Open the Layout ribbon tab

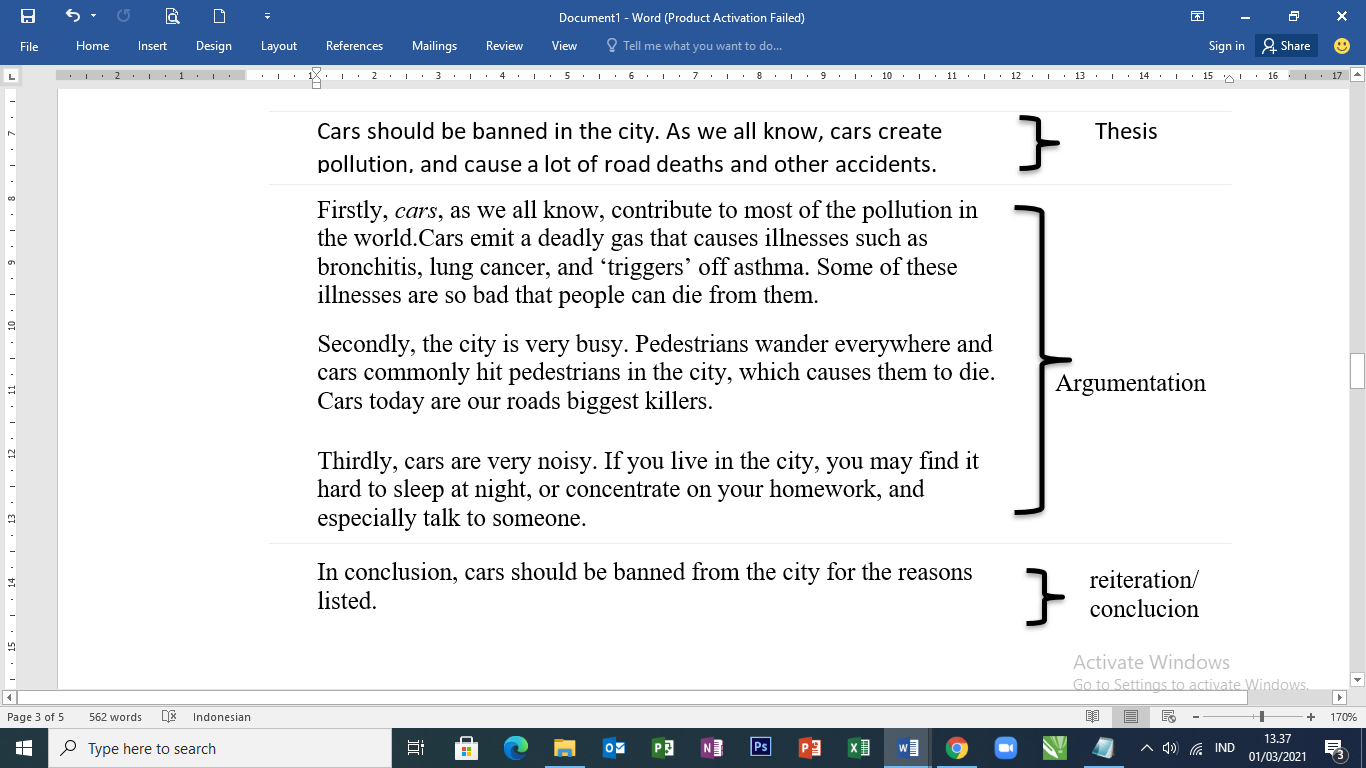(279, 46)
